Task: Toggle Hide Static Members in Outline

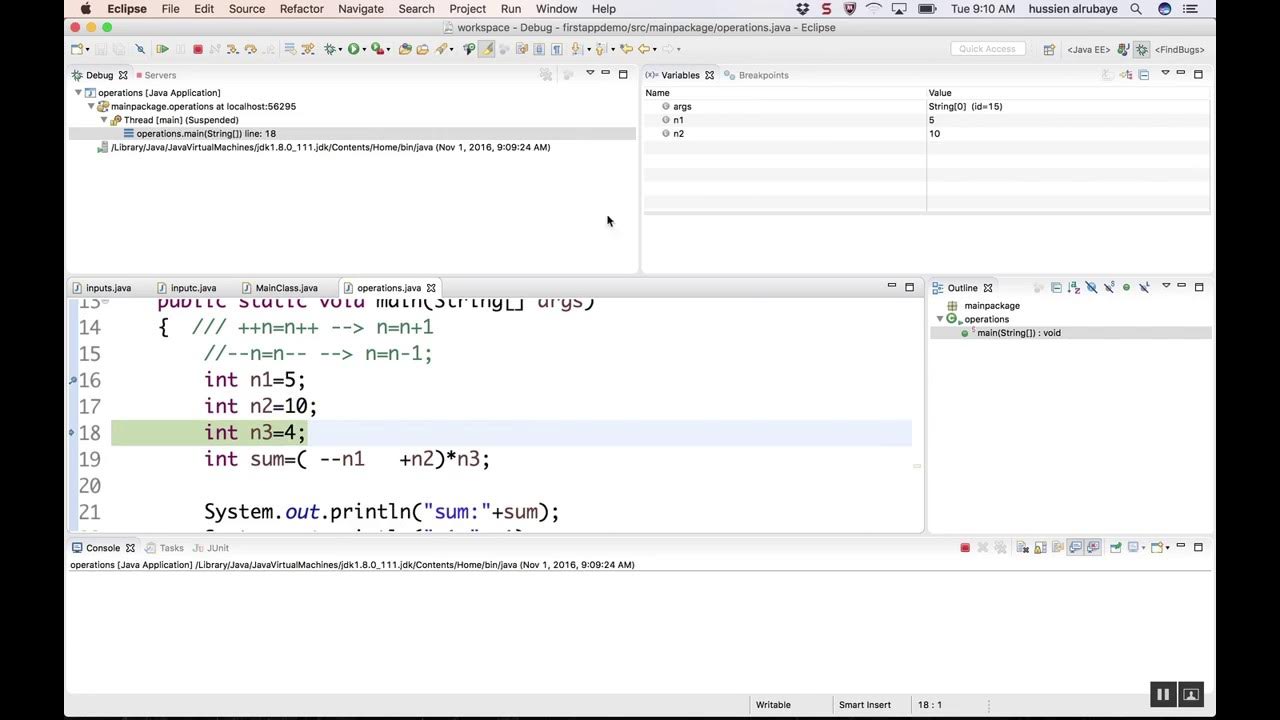Action: [1109, 287]
